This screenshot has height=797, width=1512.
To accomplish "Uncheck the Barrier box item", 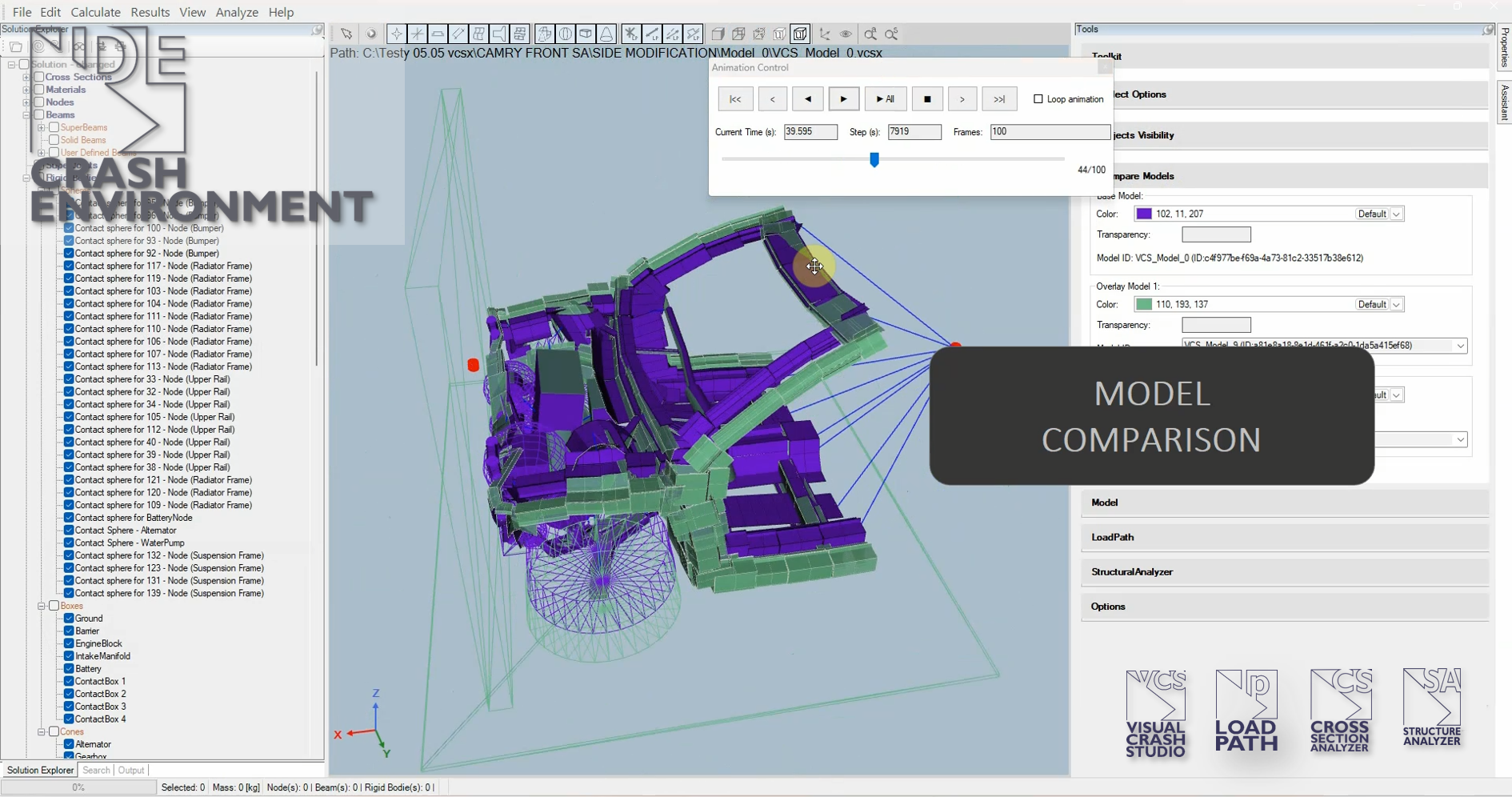I will [69, 631].
